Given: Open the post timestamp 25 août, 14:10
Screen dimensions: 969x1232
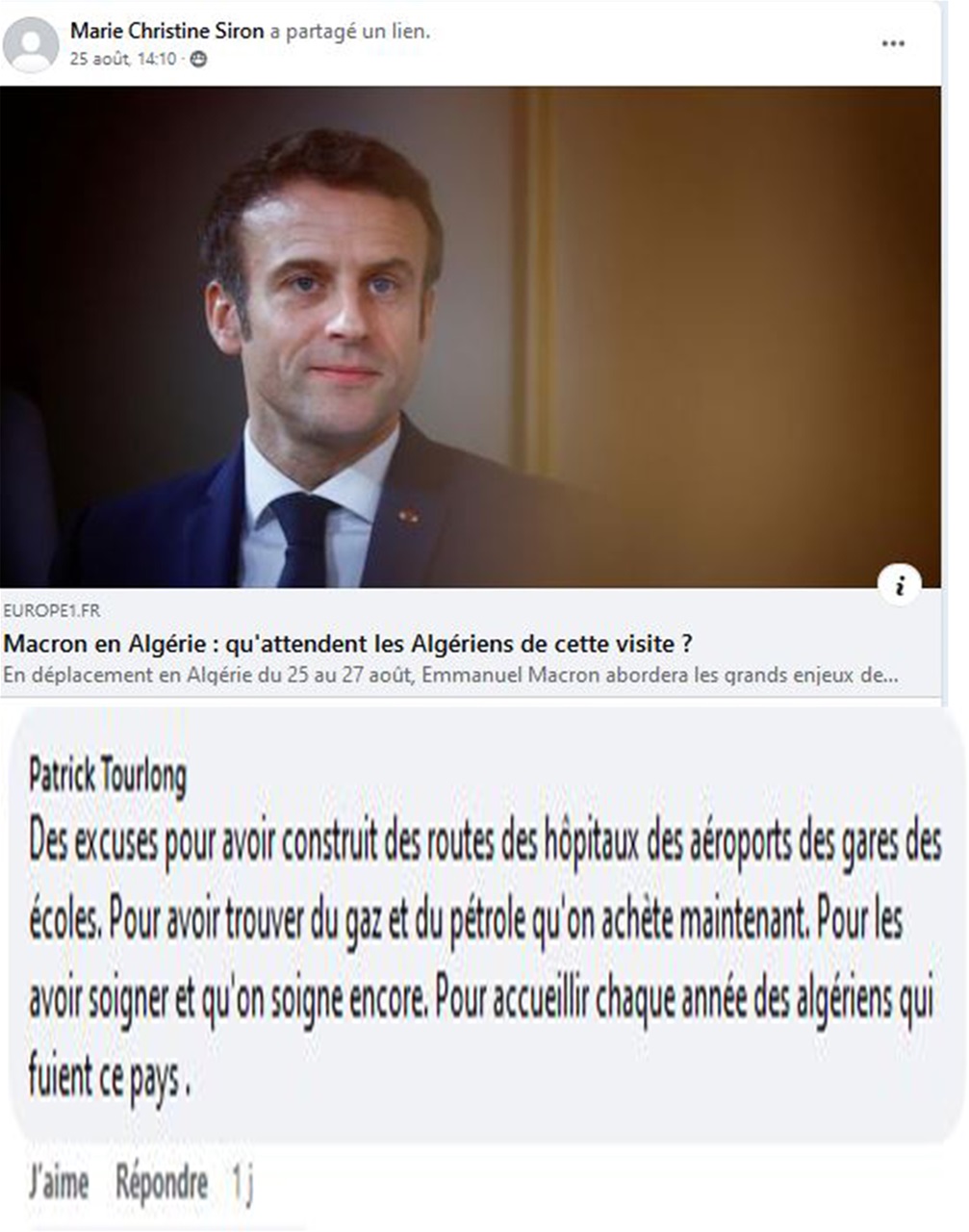Looking at the screenshot, I should tap(123, 60).
